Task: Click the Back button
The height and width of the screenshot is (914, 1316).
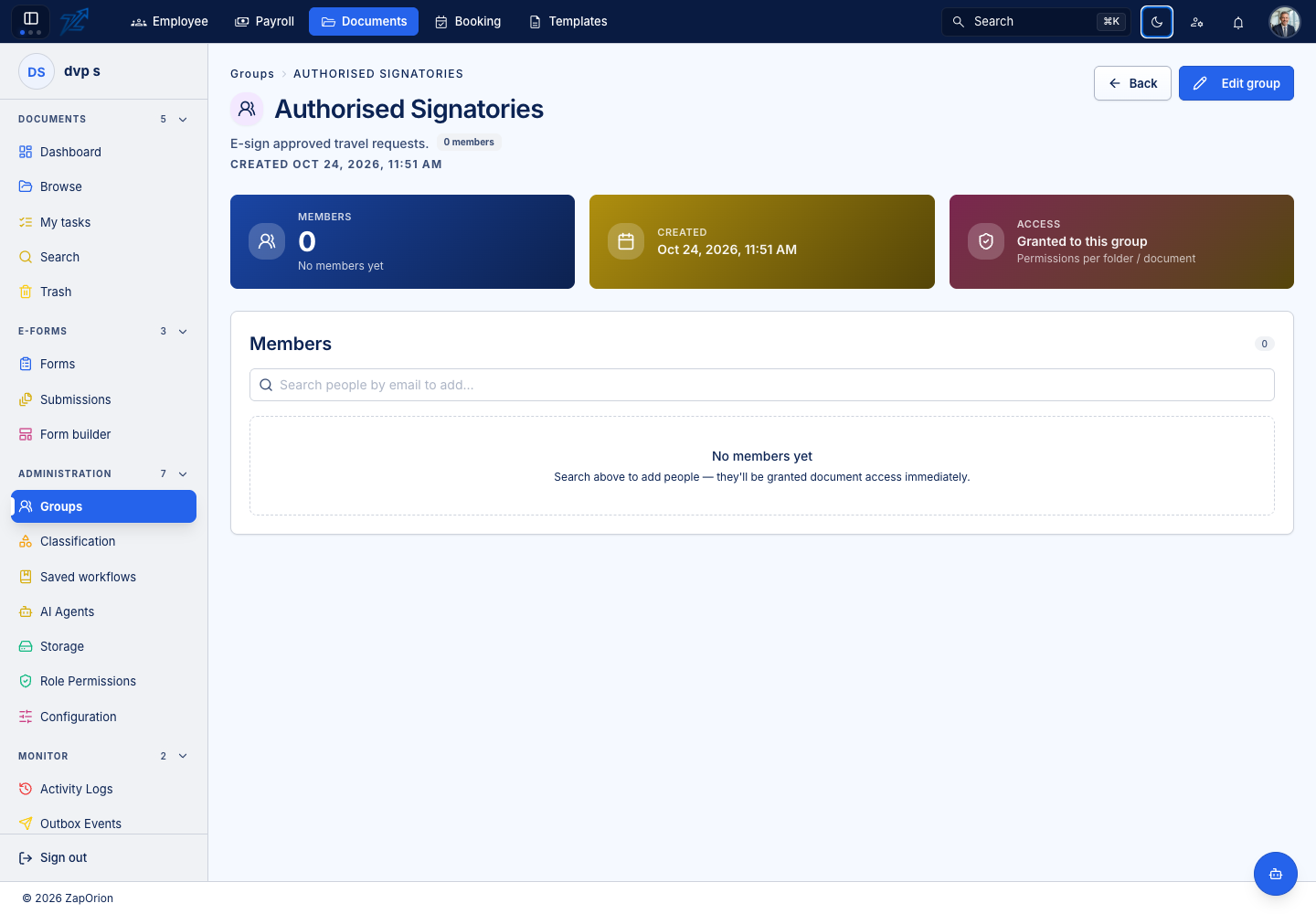Action: tap(1132, 83)
